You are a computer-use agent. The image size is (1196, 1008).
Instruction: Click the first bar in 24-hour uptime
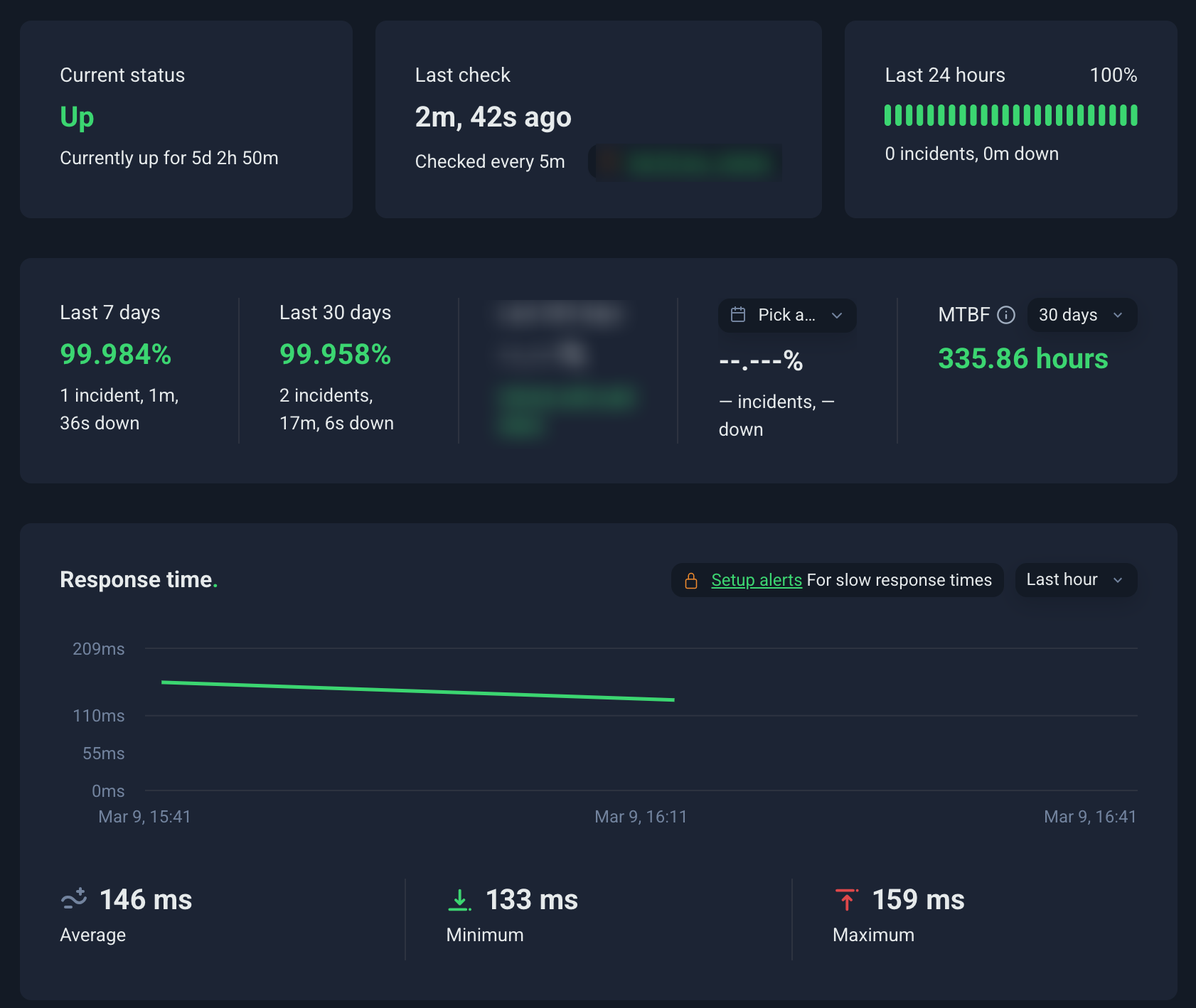(888, 115)
